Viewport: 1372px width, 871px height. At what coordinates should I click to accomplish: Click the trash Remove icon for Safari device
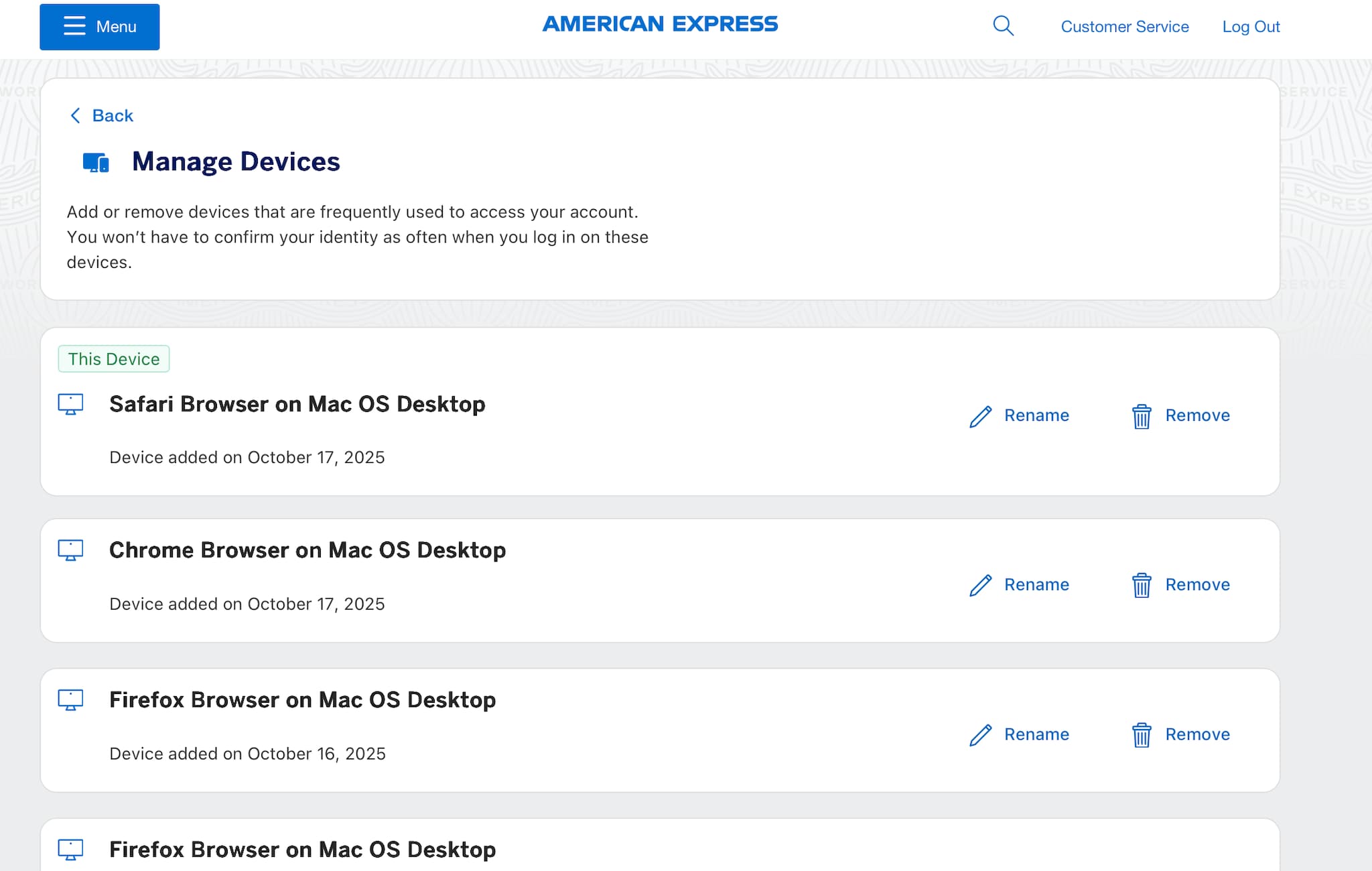pos(1141,415)
